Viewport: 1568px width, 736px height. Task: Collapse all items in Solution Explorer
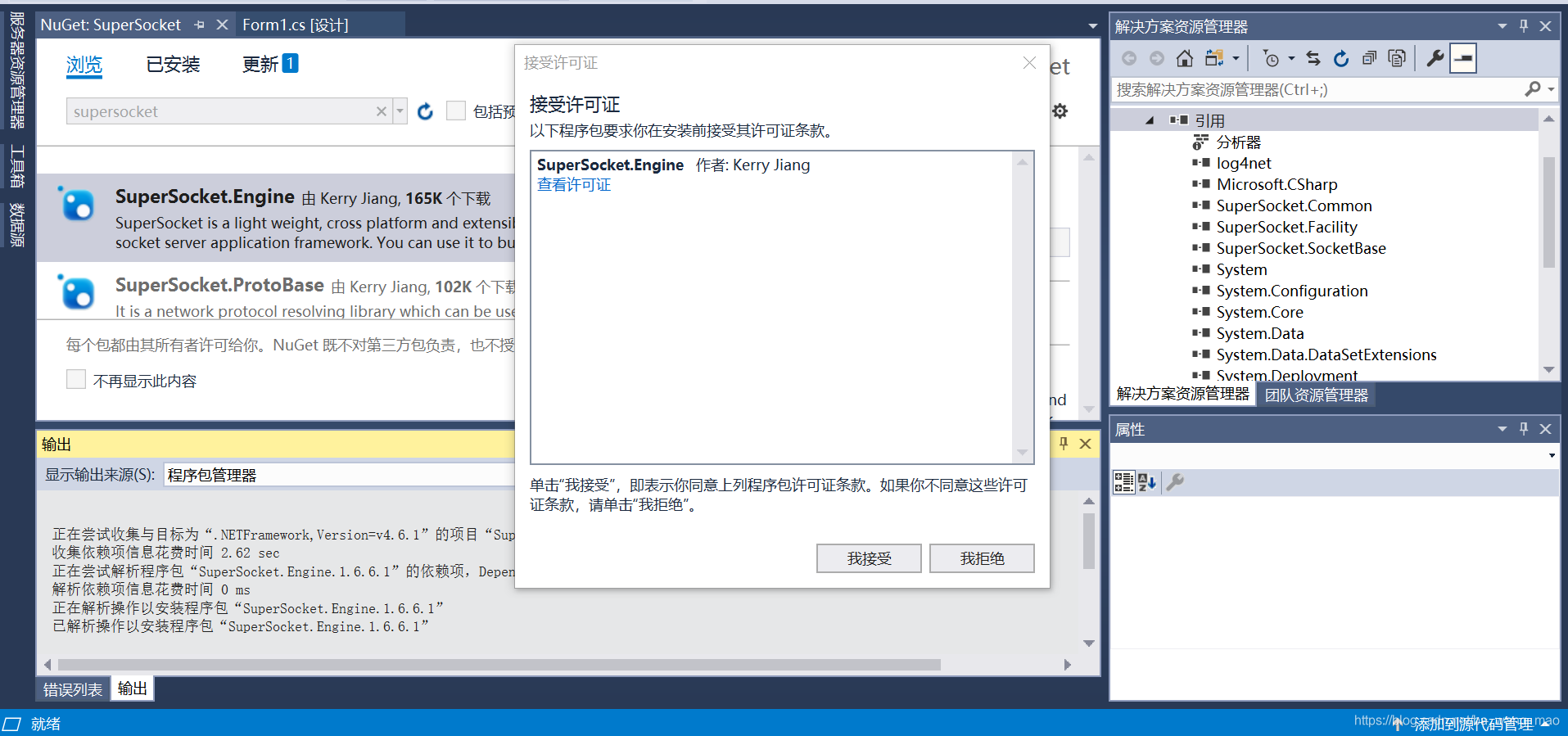point(1369,58)
